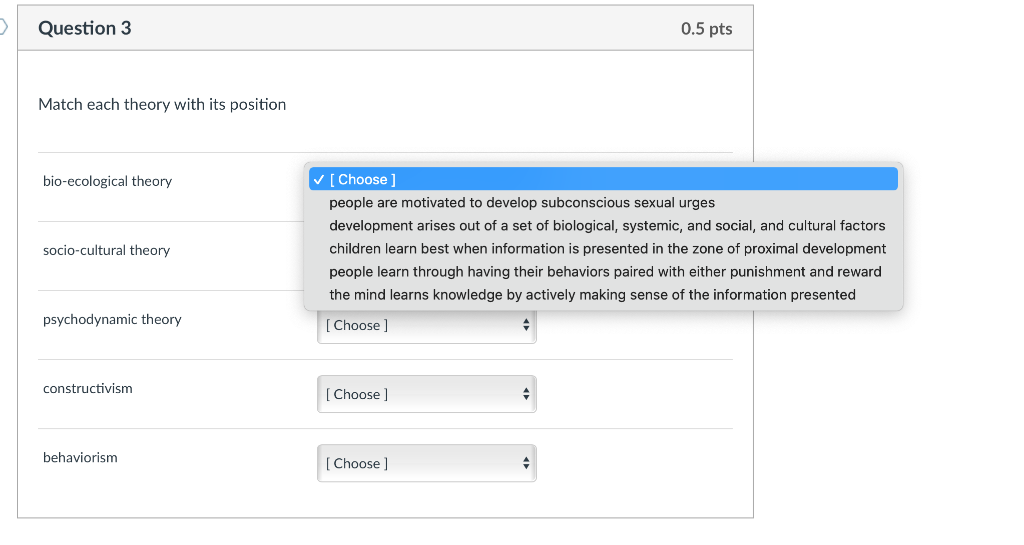Open the psychodynamic theory dropdown
Image resolution: width=1024 pixels, height=545 pixels.
(426, 326)
